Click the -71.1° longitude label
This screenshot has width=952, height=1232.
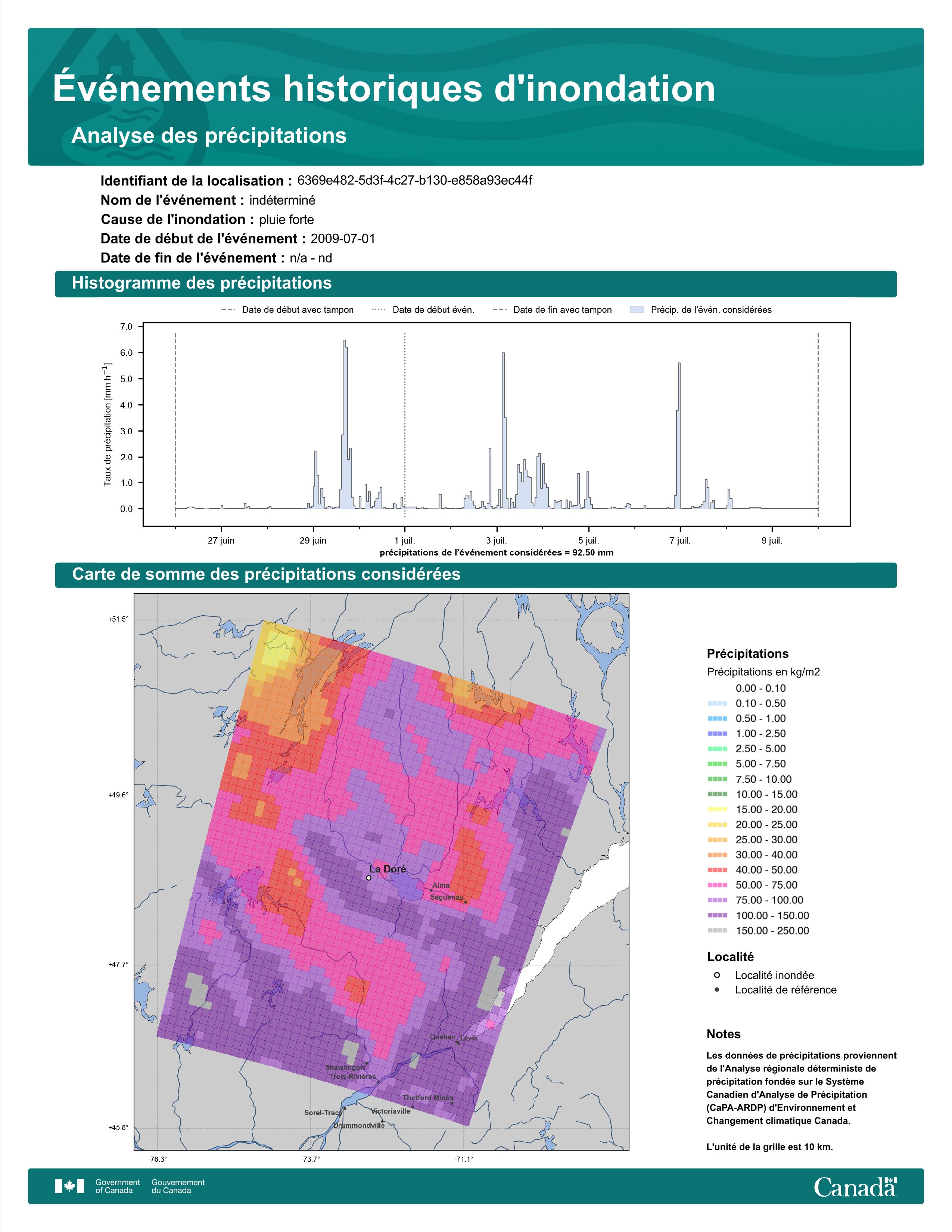tap(464, 1159)
